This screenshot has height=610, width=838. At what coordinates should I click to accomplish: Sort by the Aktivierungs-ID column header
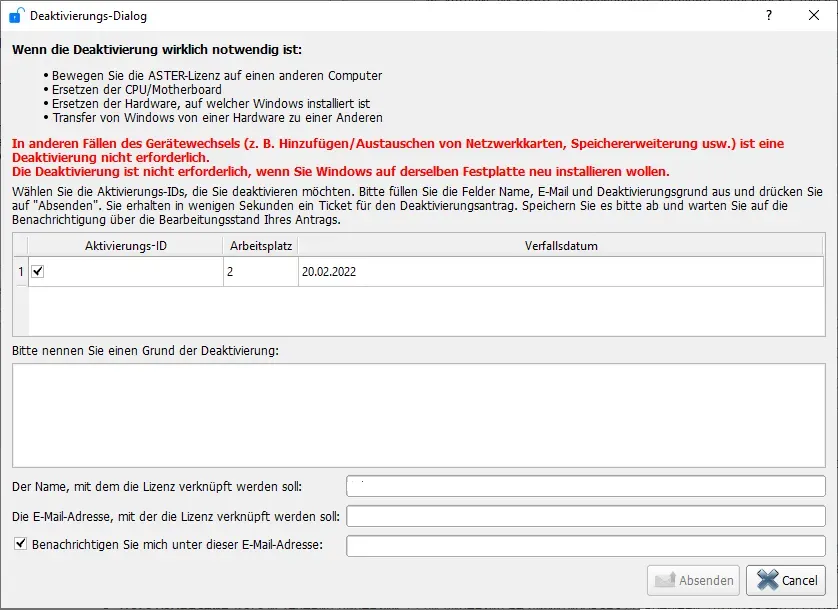coord(125,246)
